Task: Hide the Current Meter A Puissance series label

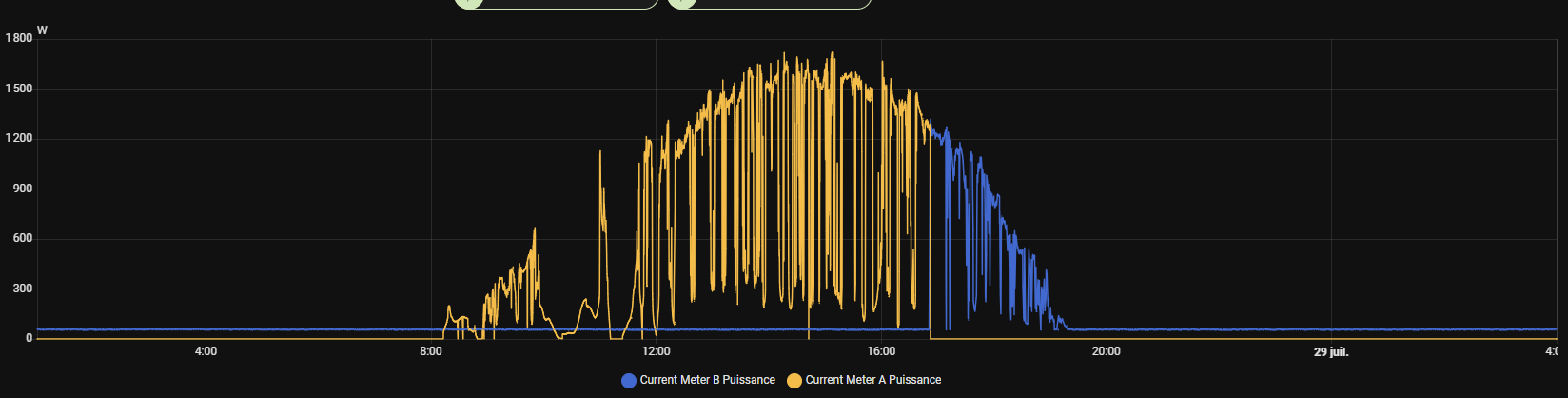Action: coord(872,380)
